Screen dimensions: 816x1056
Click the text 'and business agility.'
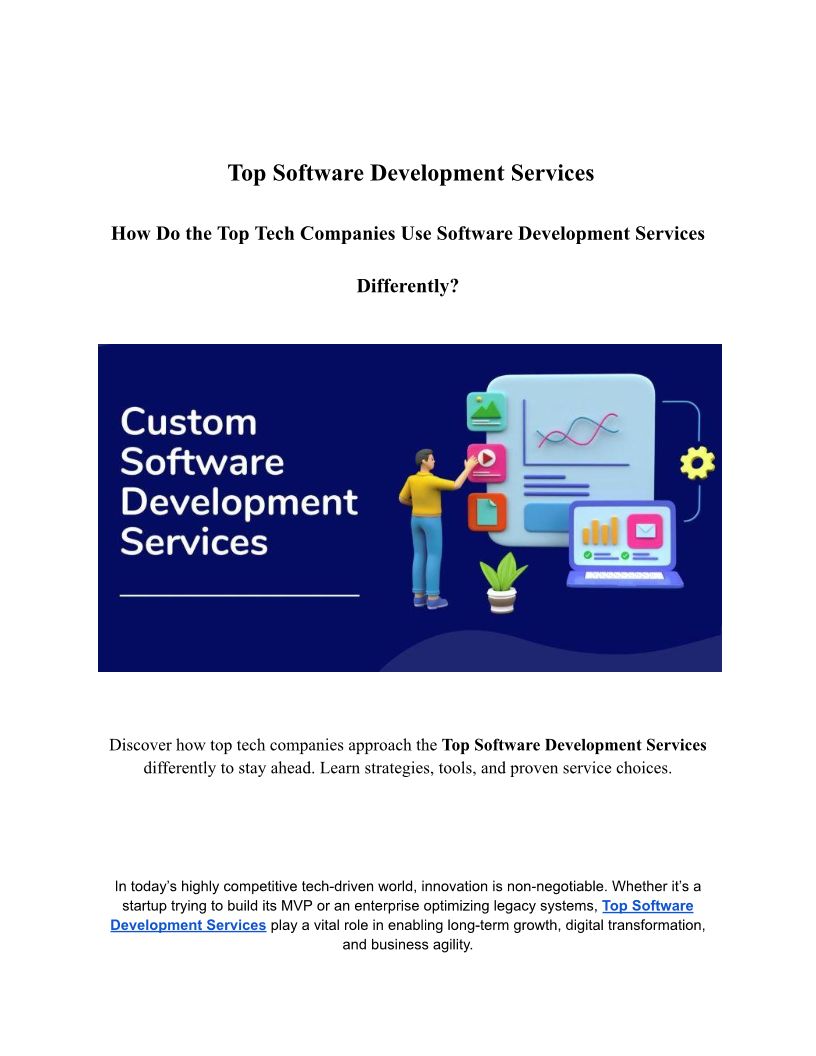[x=407, y=944]
